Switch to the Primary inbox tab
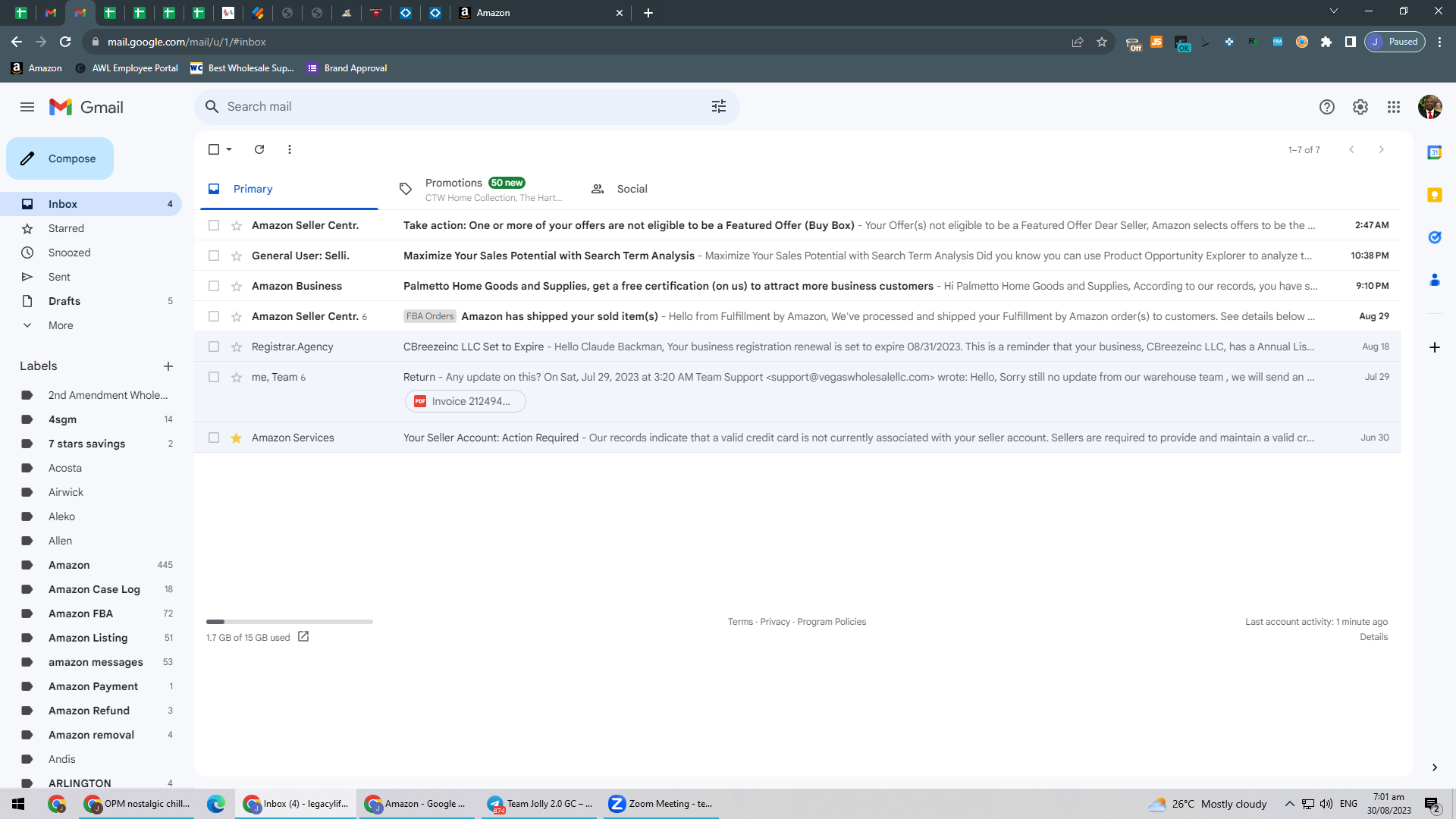Image resolution: width=1456 pixels, height=819 pixels. [x=289, y=189]
